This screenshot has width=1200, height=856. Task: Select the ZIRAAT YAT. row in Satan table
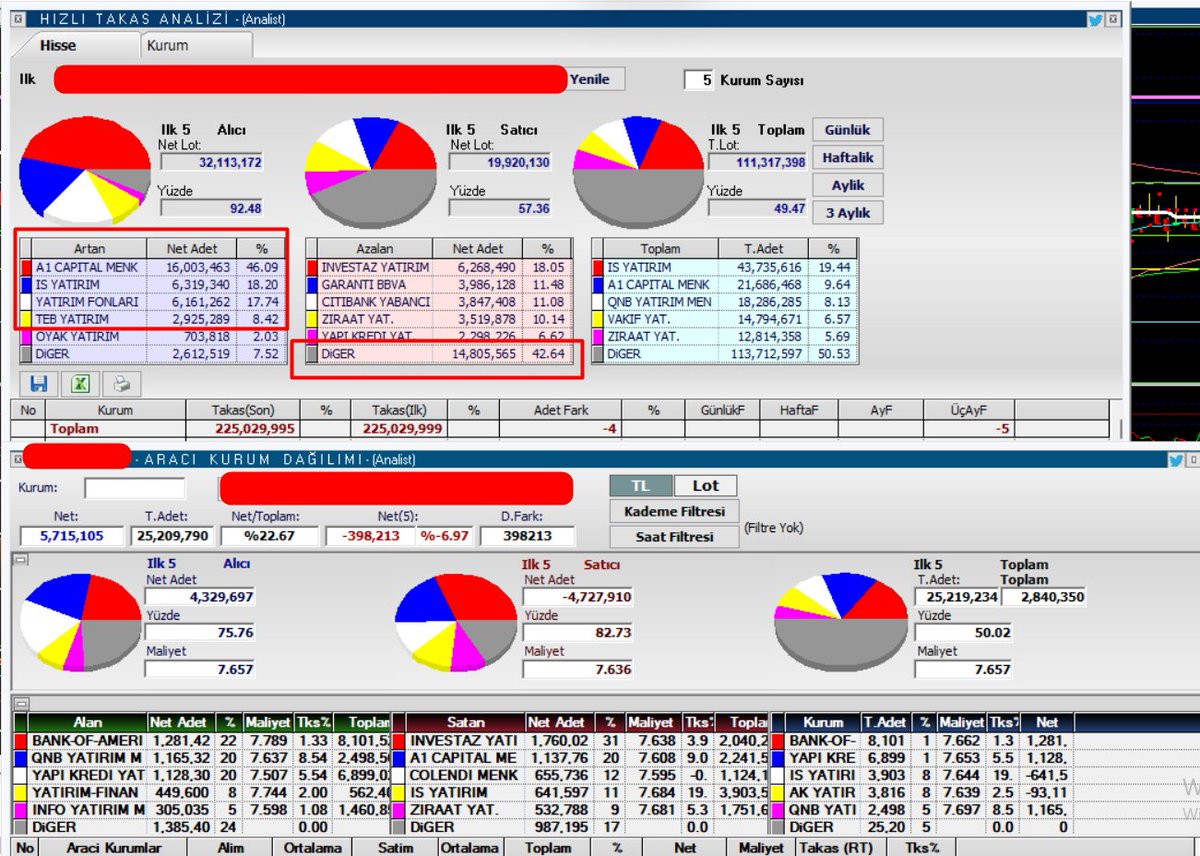pos(582,809)
